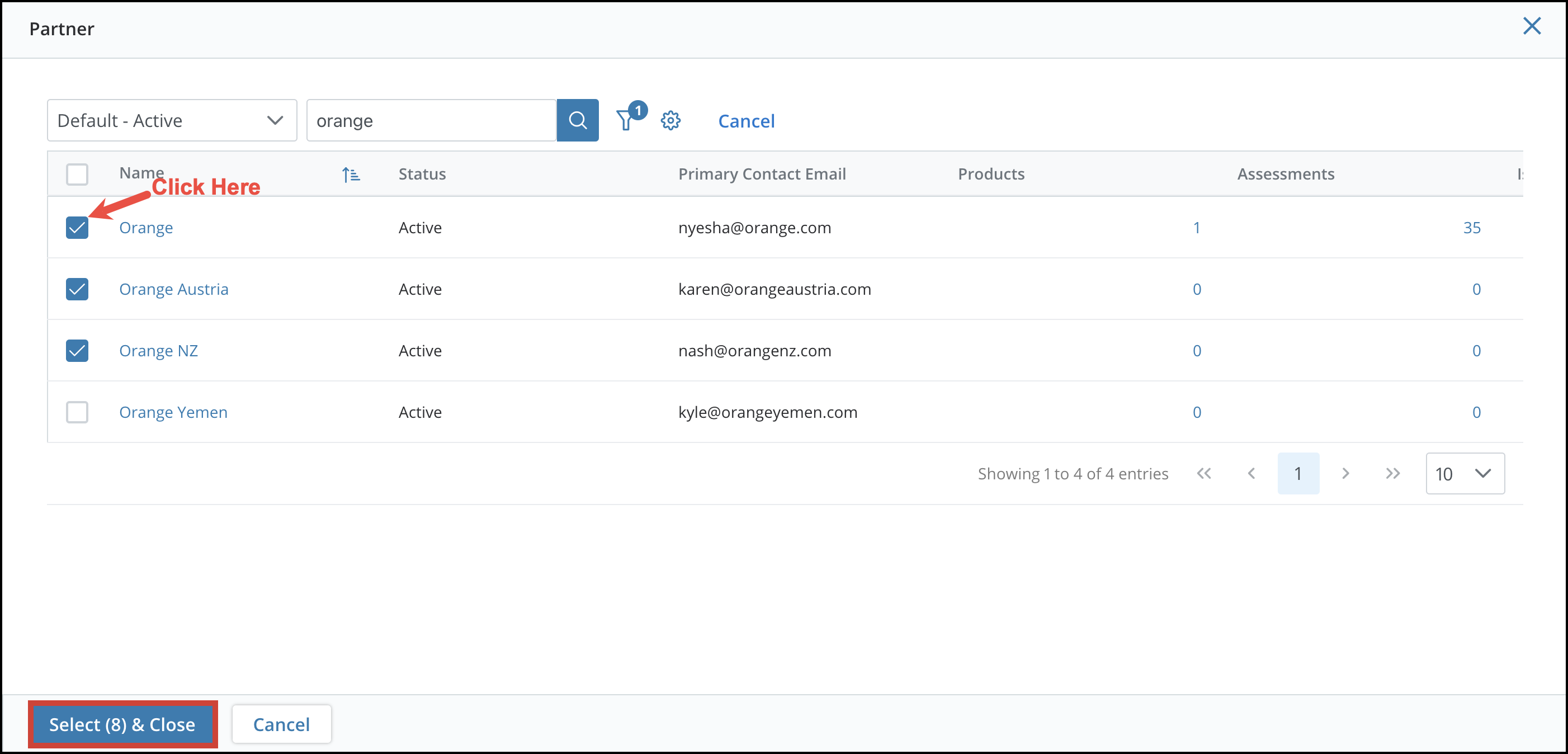Open the Orange Austria partner link
This screenshot has height=754, width=1568.
point(173,289)
